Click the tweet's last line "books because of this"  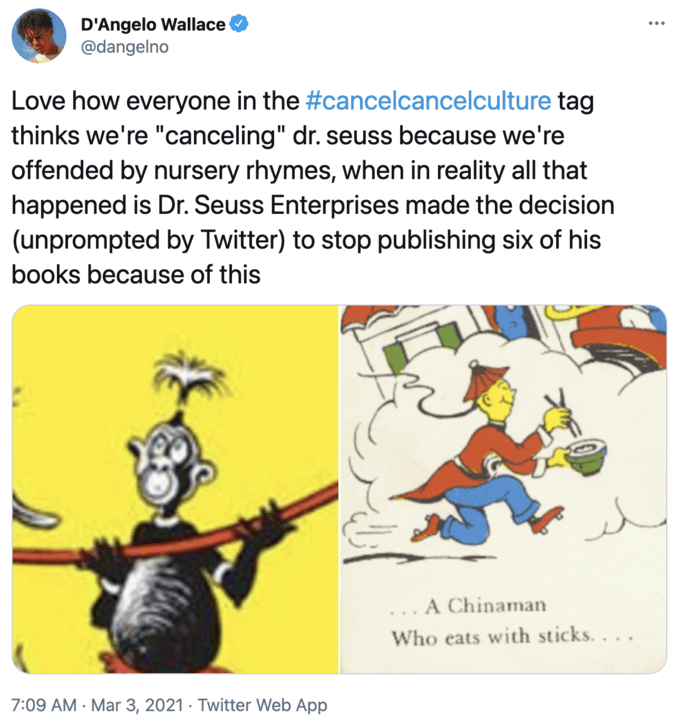pyautogui.click(x=136, y=273)
